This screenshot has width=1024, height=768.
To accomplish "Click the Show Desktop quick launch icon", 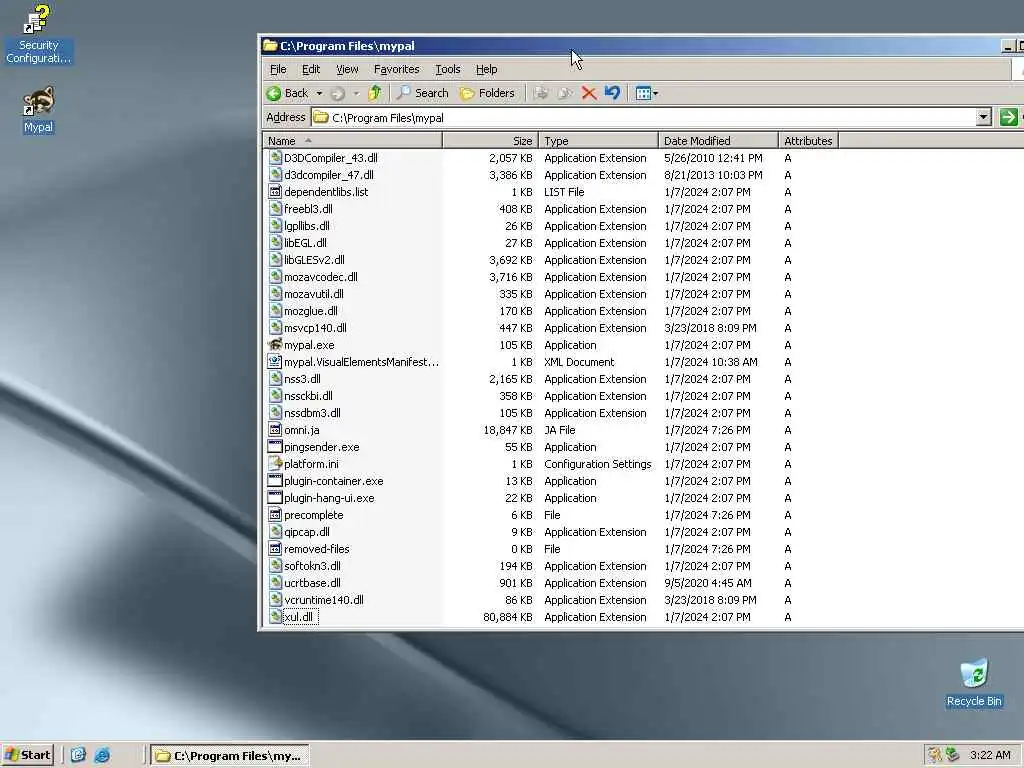I will point(78,756).
